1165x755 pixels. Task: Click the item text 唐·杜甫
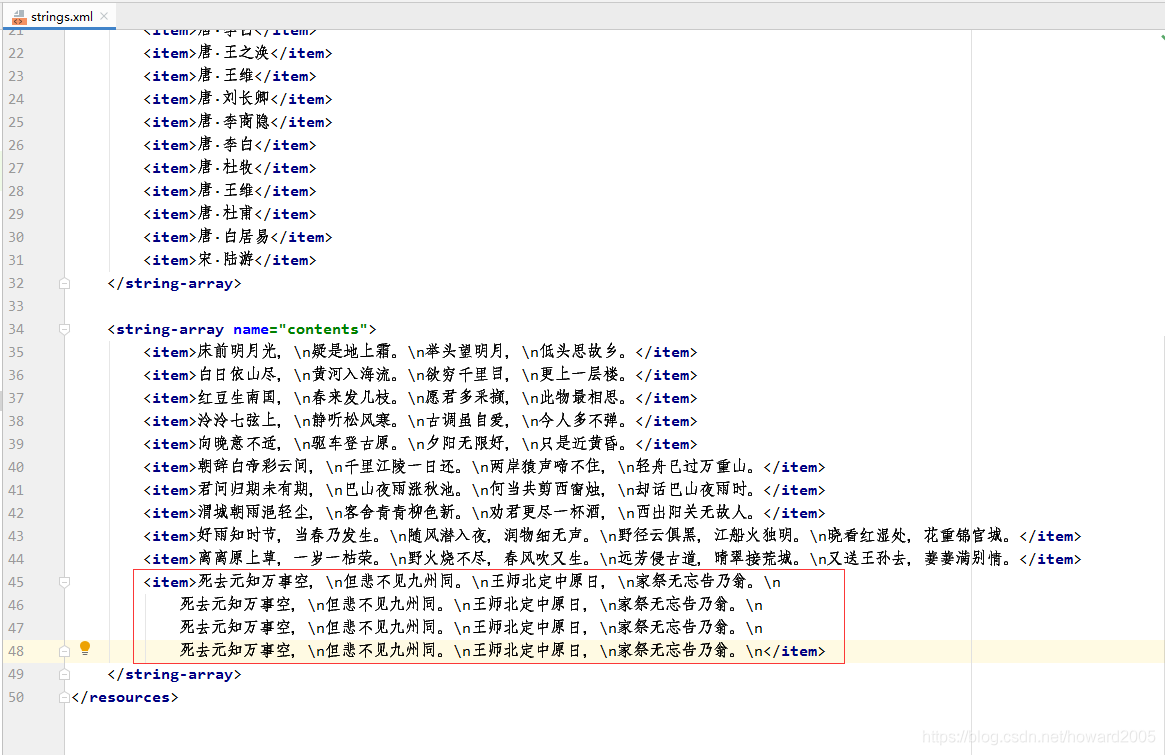(225, 214)
